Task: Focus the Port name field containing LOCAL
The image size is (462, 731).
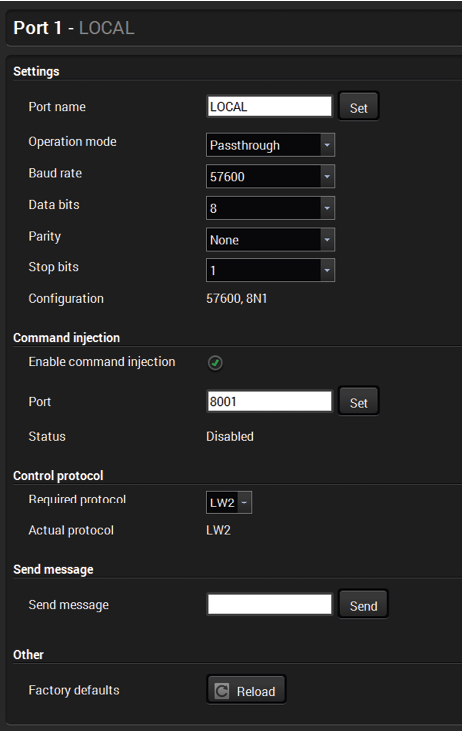Action: point(269,106)
